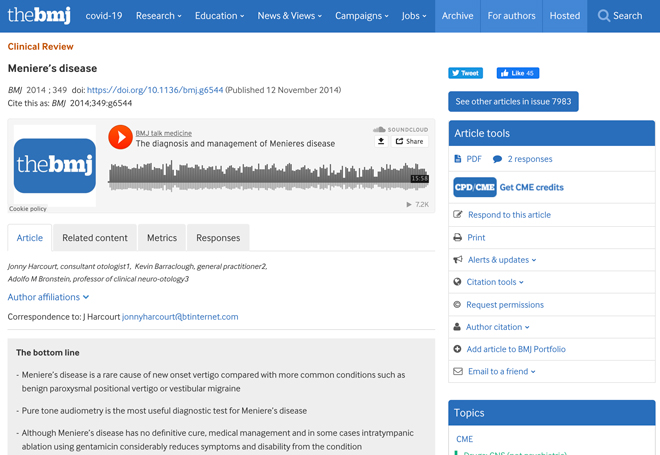See other articles in issue 7983
This screenshot has height=455, width=660.
pyautogui.click(x=513, y=101)
